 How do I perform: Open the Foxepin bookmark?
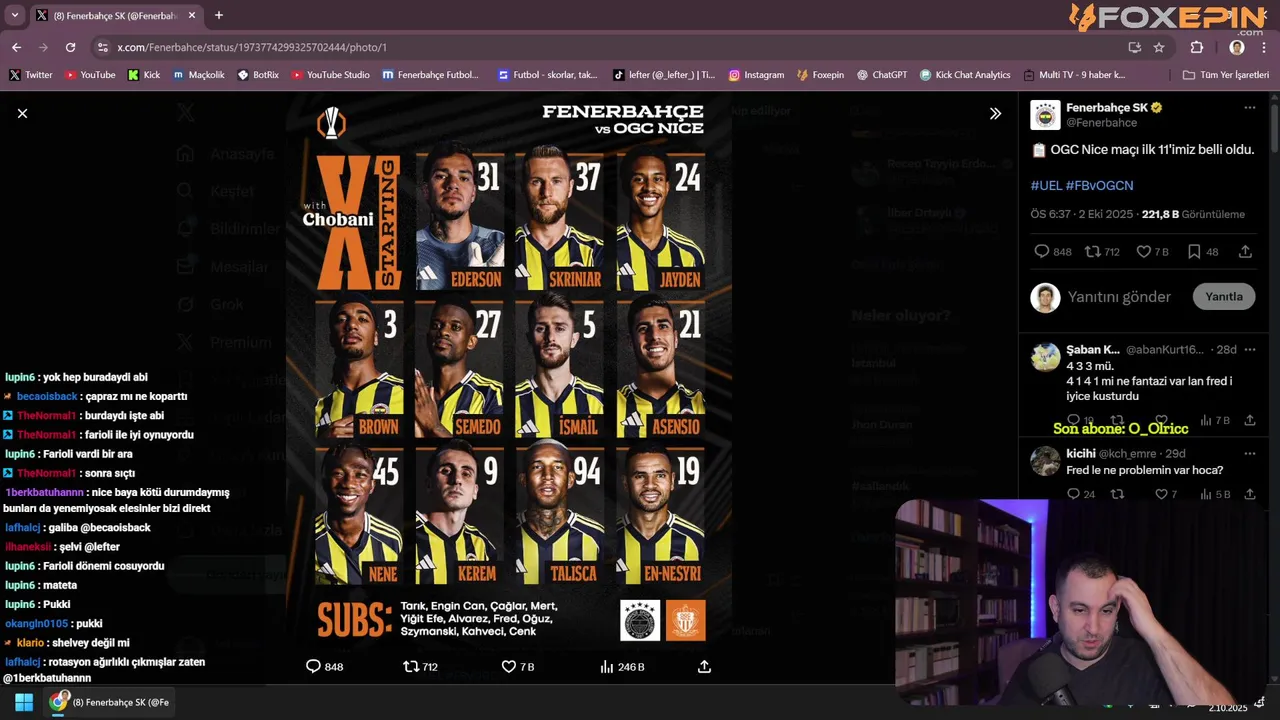(820, 75)
